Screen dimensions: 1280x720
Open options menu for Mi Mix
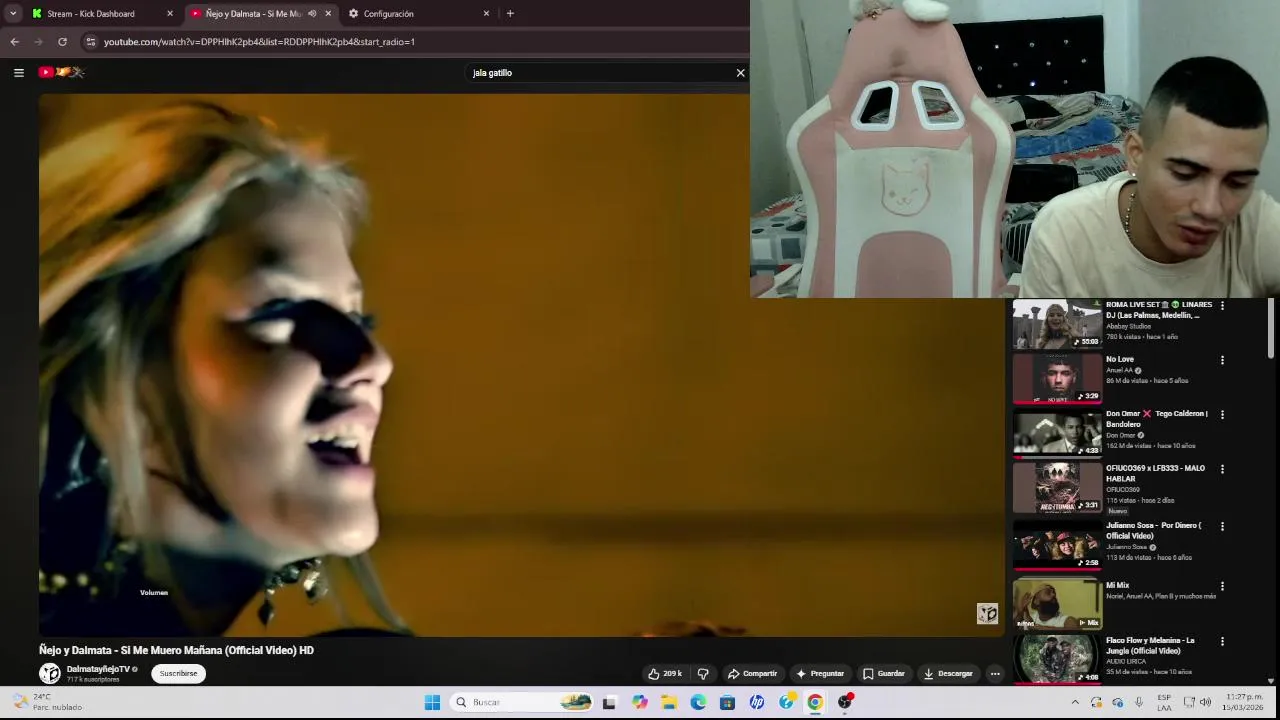click(x=1222, y=587)
